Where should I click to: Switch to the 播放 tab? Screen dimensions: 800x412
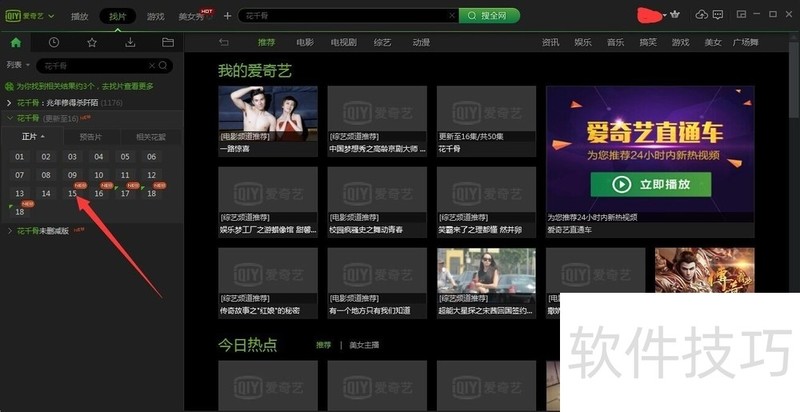coord(80,16)
